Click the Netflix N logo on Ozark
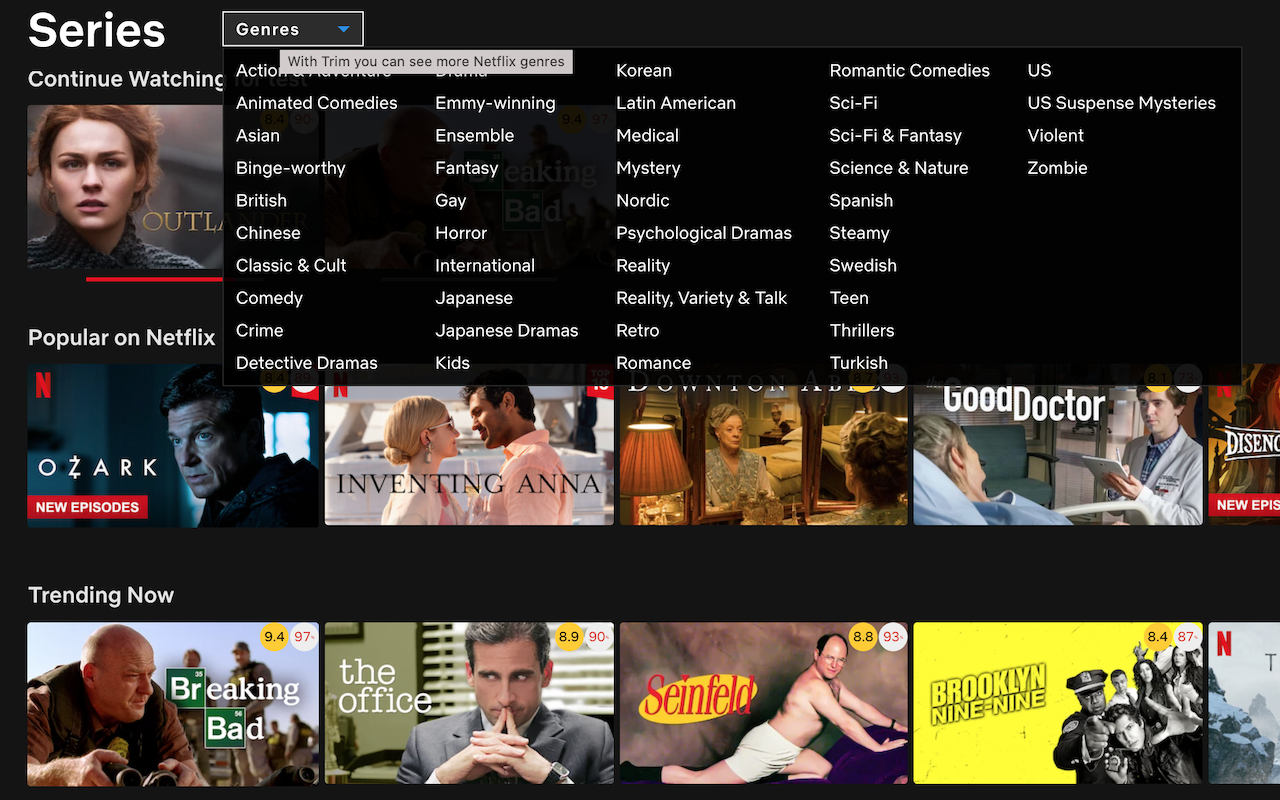Image resolution: width=1280 pixels, height=800 pixels. [43, 385]
